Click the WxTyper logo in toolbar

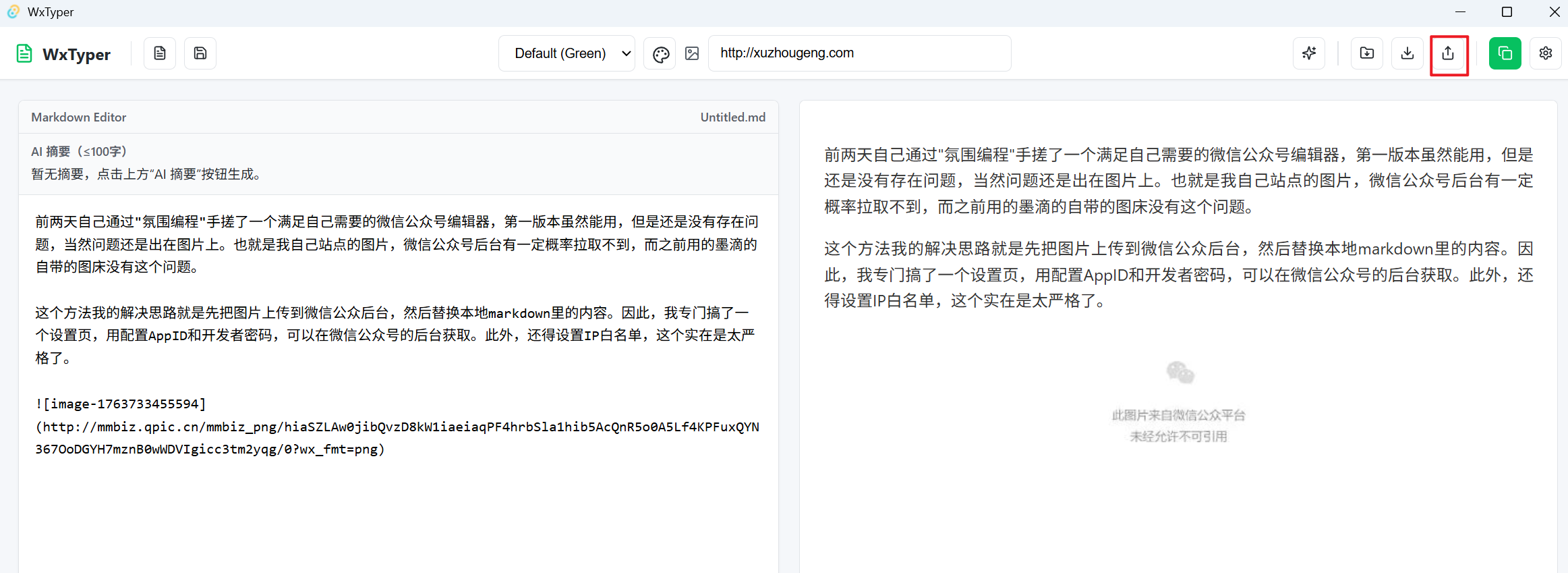coord(63,54)
